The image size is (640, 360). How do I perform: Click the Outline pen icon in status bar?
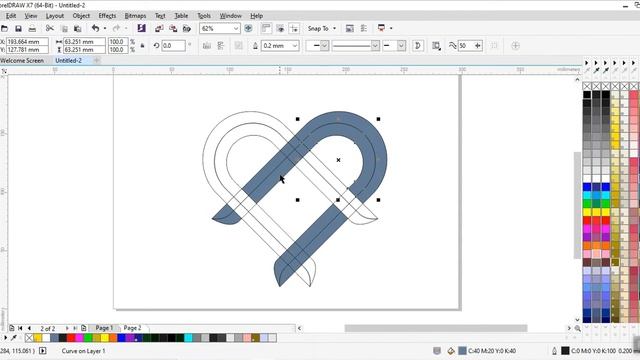554,351
